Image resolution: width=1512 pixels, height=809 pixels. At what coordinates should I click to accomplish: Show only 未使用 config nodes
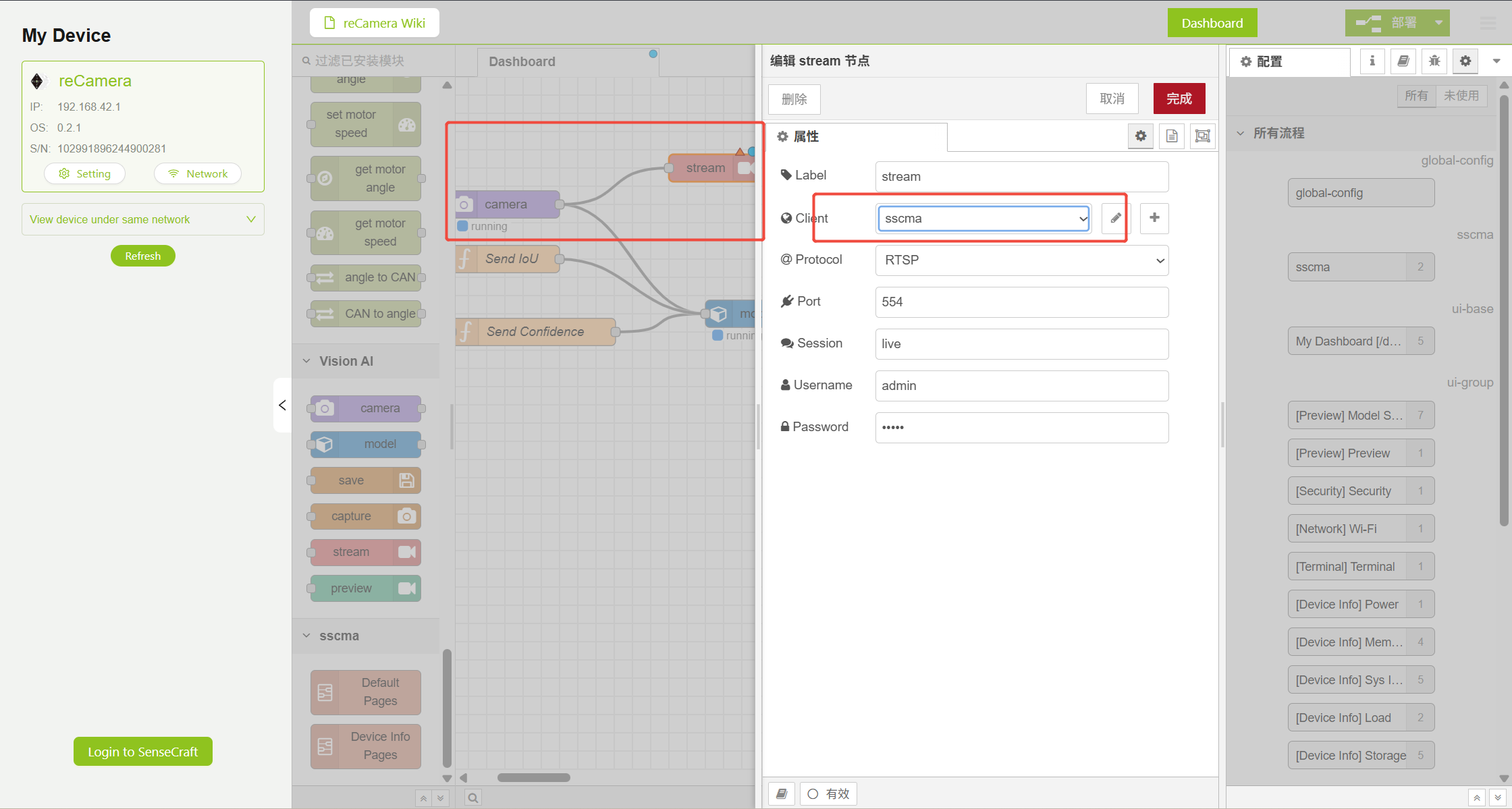point(1461,96)
